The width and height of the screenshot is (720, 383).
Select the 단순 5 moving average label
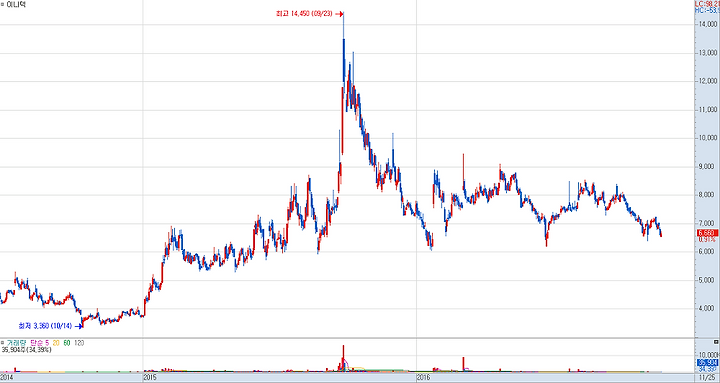point(39,343)
